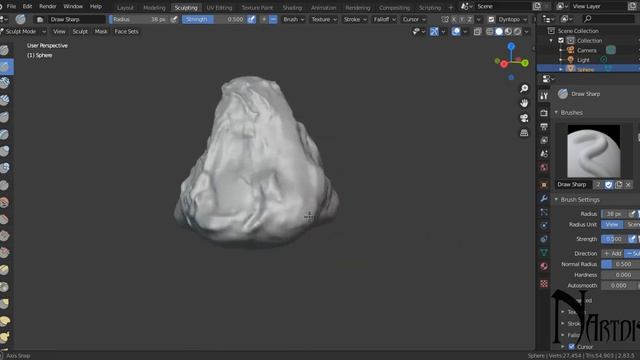This screenshot has height=360, width=640.
Task: Toggle Z axis symmetry
Action: coord(470,19)
